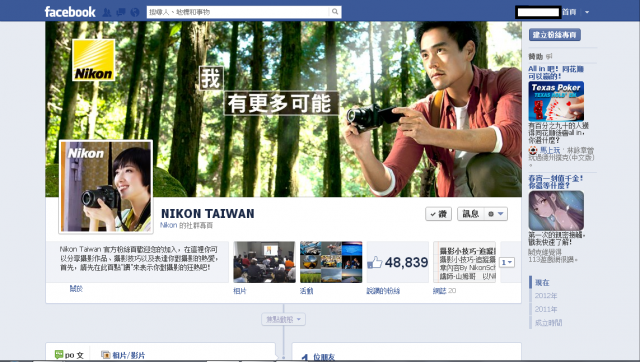This screenshot has width=640, height=362.
Task: Click the 相片 label link
Action: tap(240, 291)
